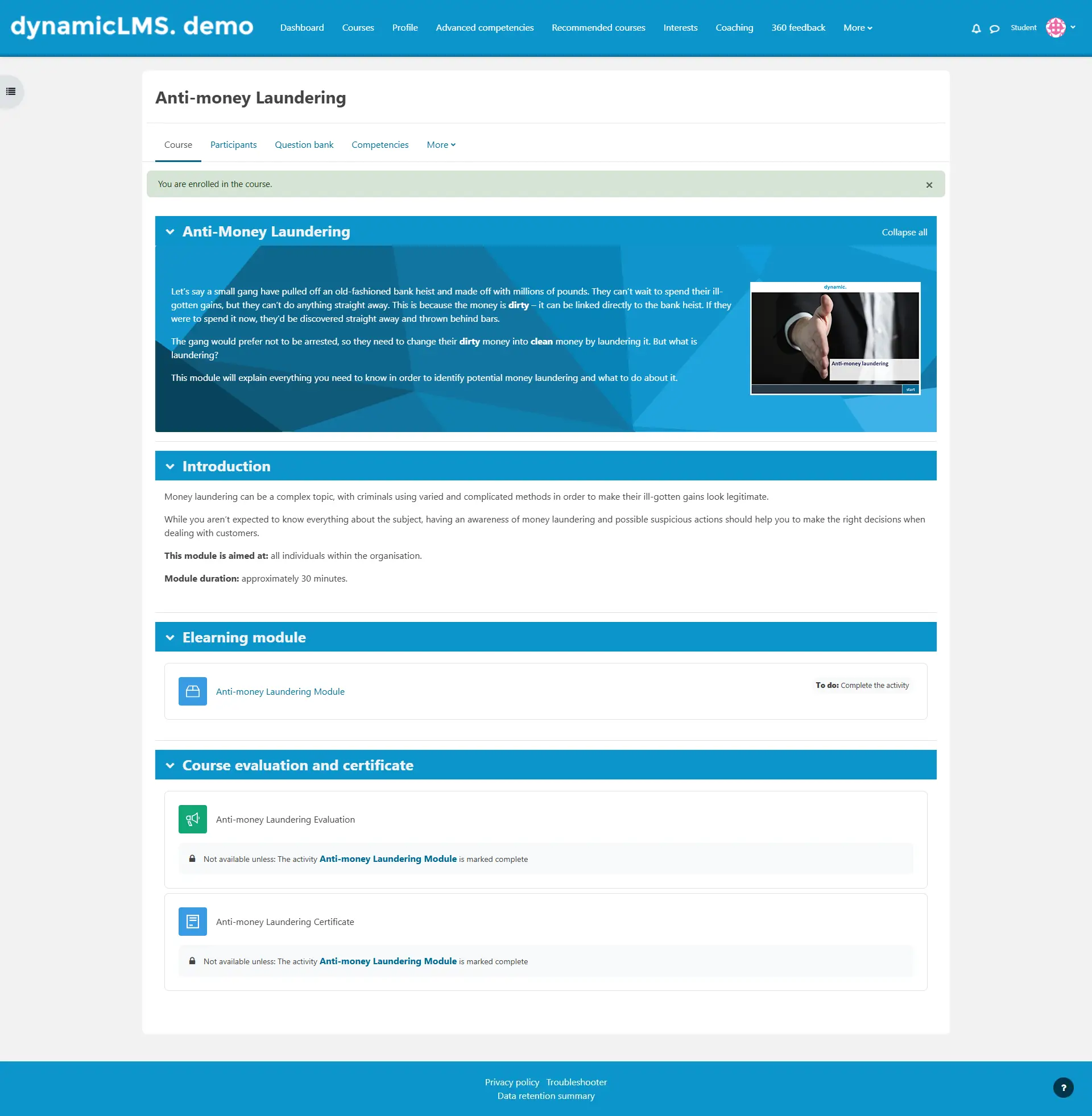Click the Anti-money laundering handshake thumbnail

[835, 338]
